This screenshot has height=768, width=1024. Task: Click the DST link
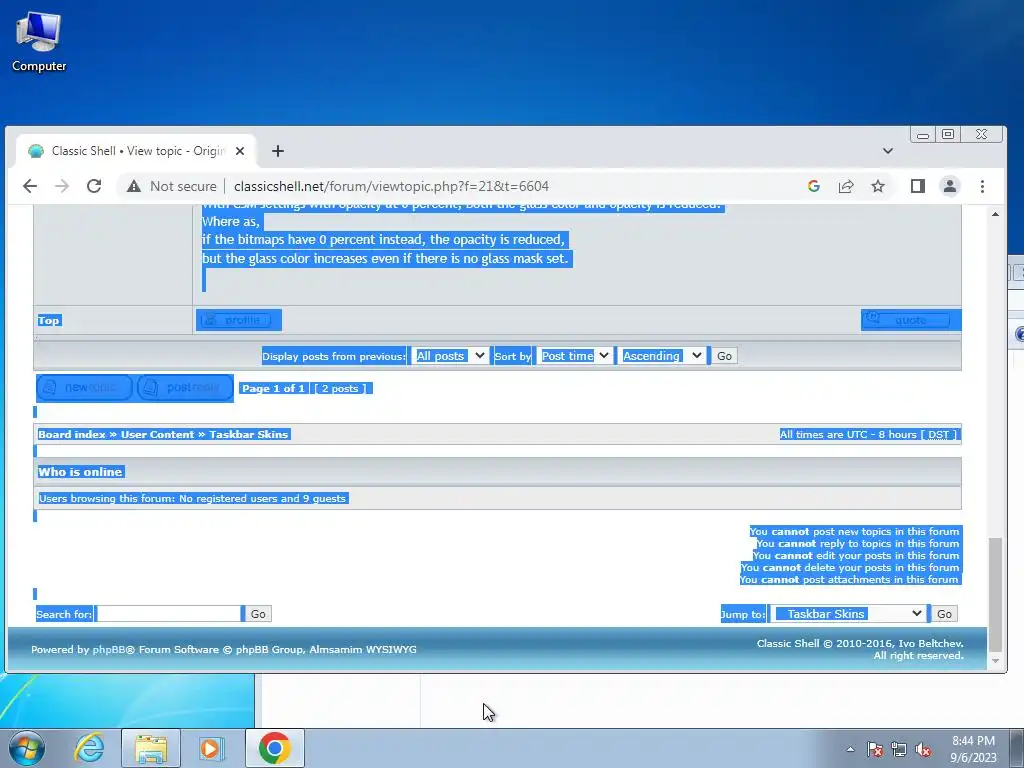pyautogui.click(x=938, y=434)
